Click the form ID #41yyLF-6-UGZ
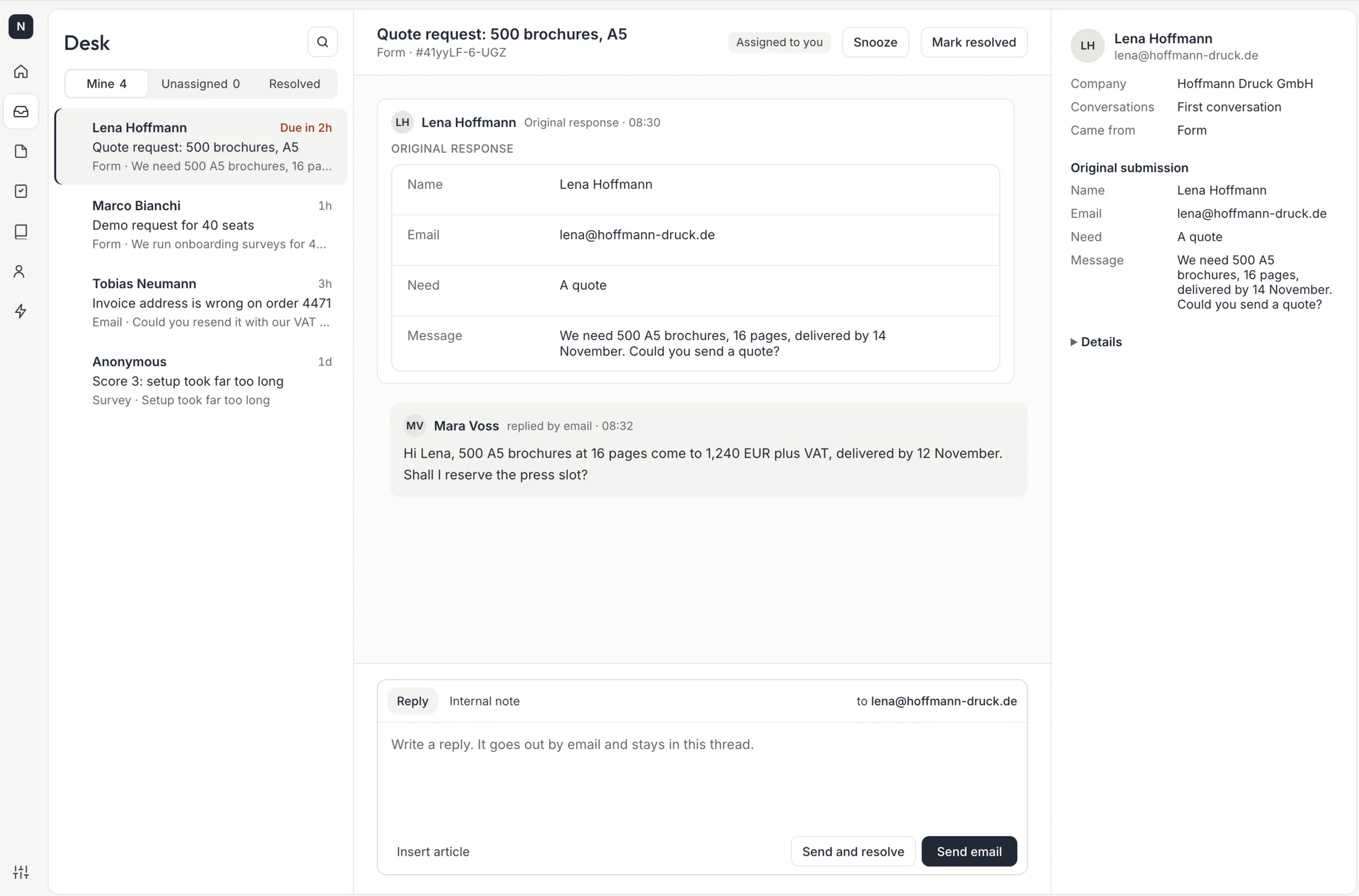1359x896 pixels. pyautogui.click(x=460, y=53)
